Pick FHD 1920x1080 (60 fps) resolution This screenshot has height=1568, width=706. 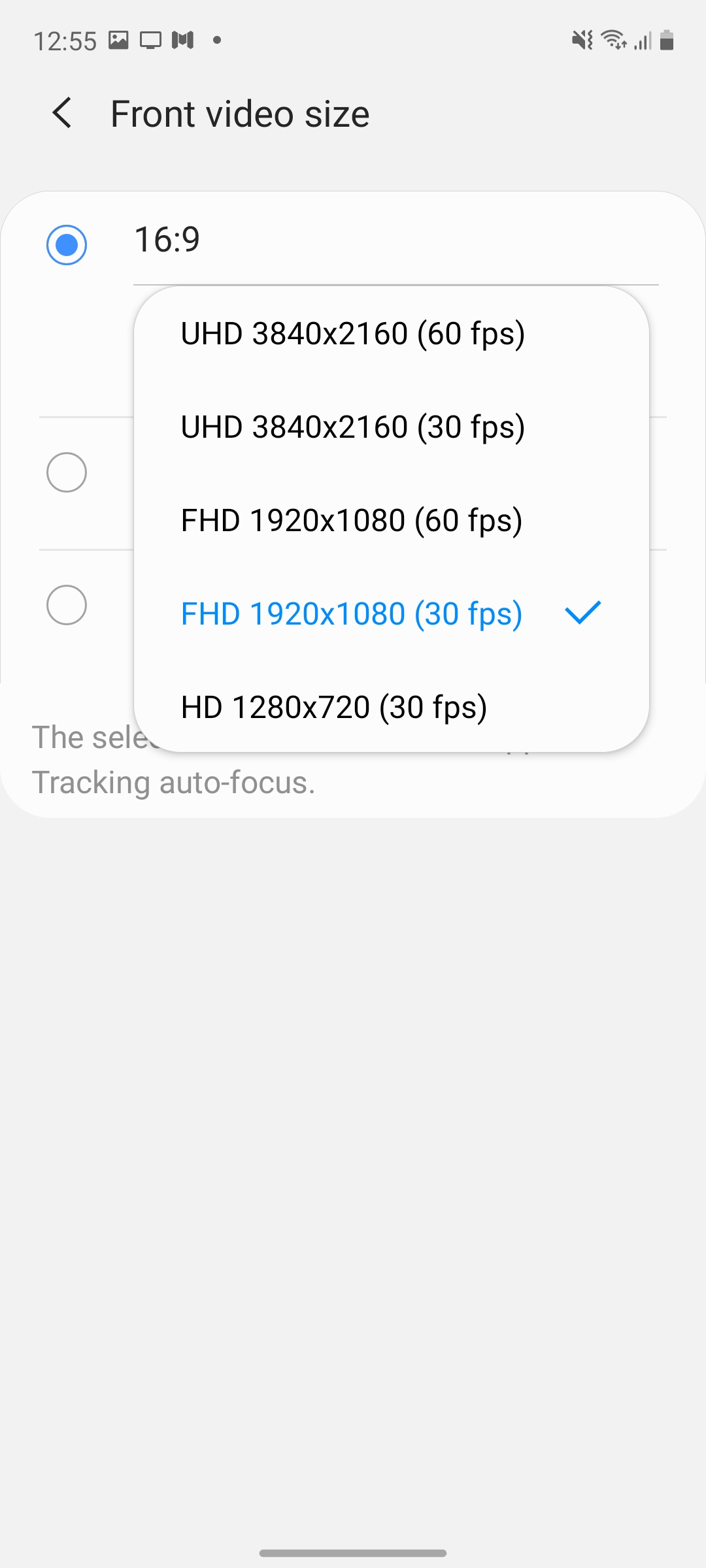tap(352, 521)
